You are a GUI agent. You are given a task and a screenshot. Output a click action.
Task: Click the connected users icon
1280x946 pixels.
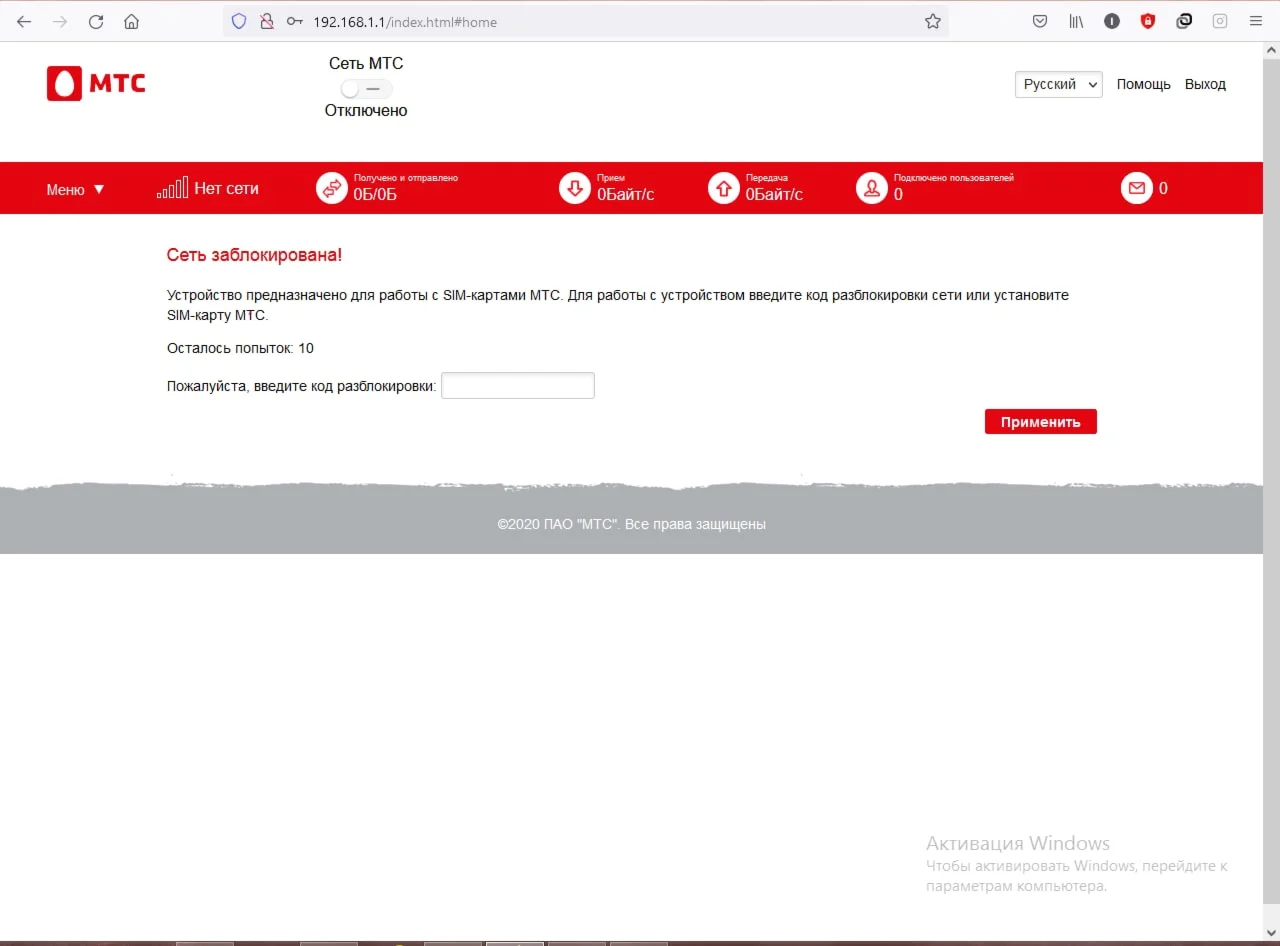tap(872, 188)
